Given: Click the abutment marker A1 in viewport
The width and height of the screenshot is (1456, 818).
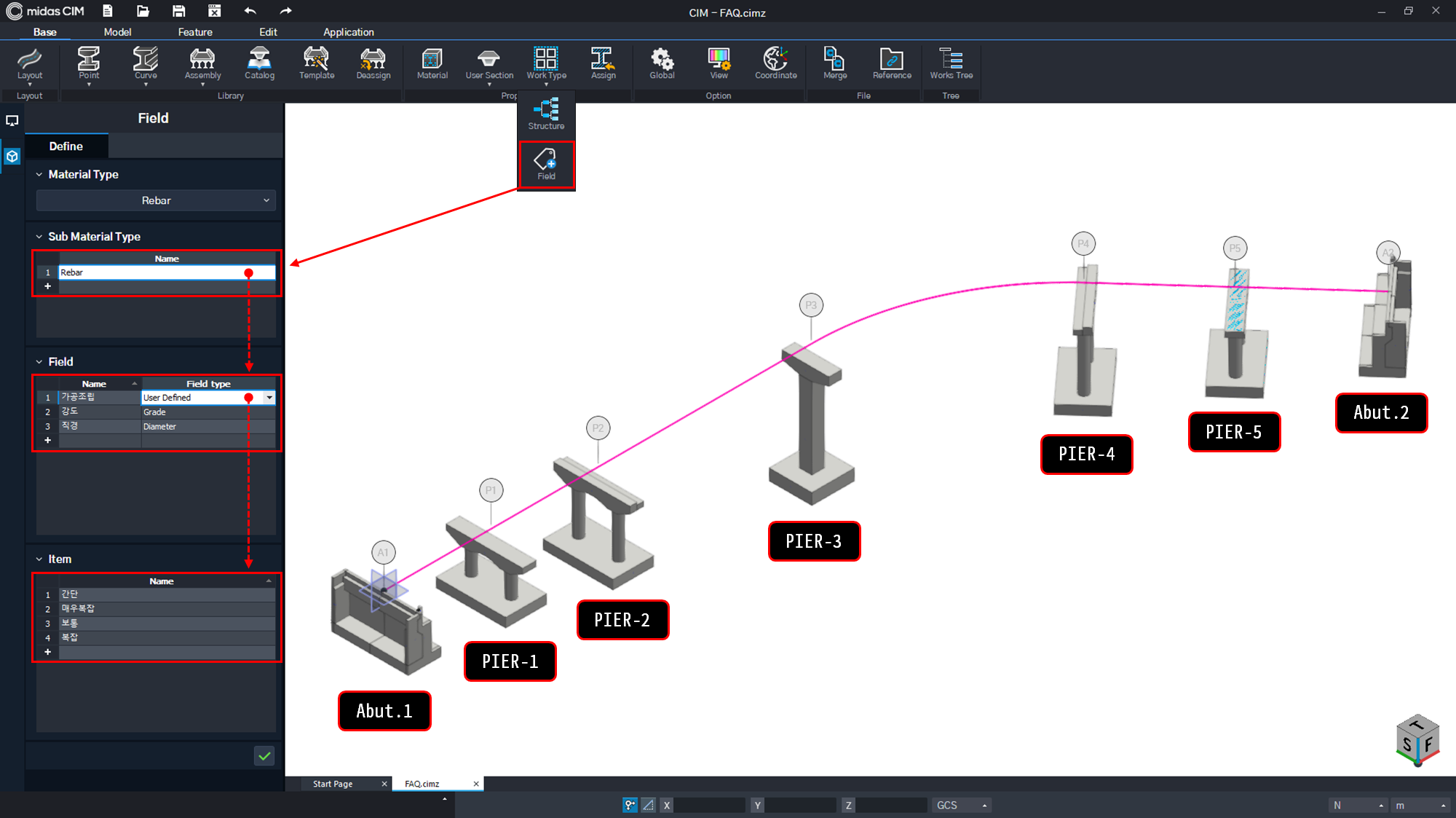Looking at the screenshot, I should (x=383, y=552).
